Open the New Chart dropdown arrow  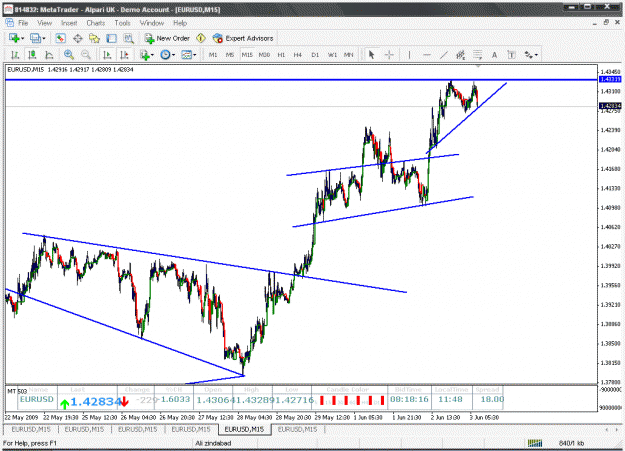coord(22,39)
